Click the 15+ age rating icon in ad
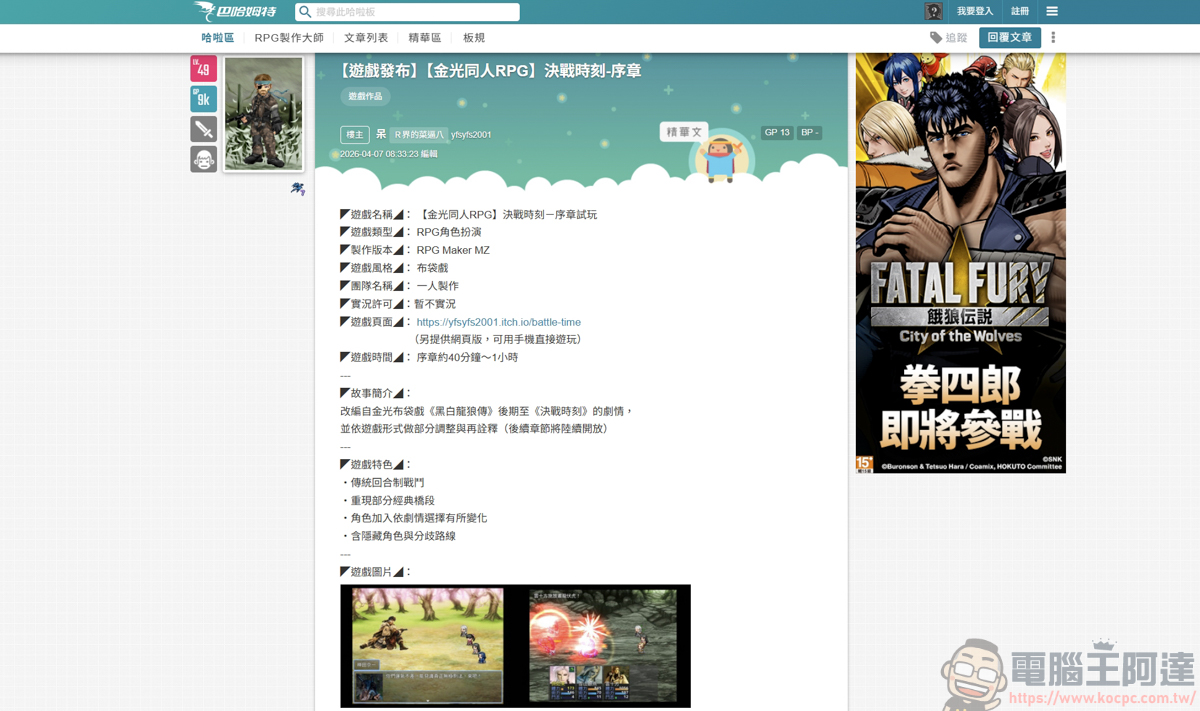Viewport: 1200px width, 711px height. click(864, 464)
